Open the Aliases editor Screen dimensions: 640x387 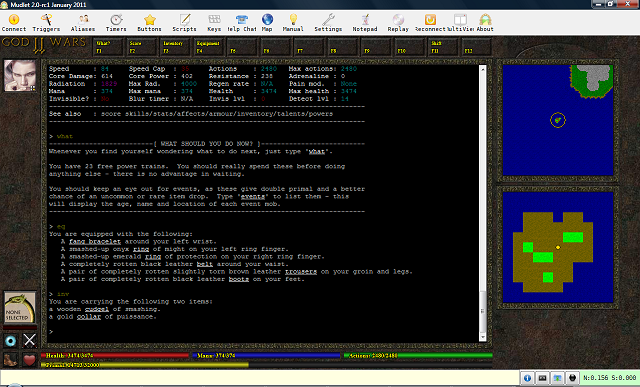(x=83, y=23)
